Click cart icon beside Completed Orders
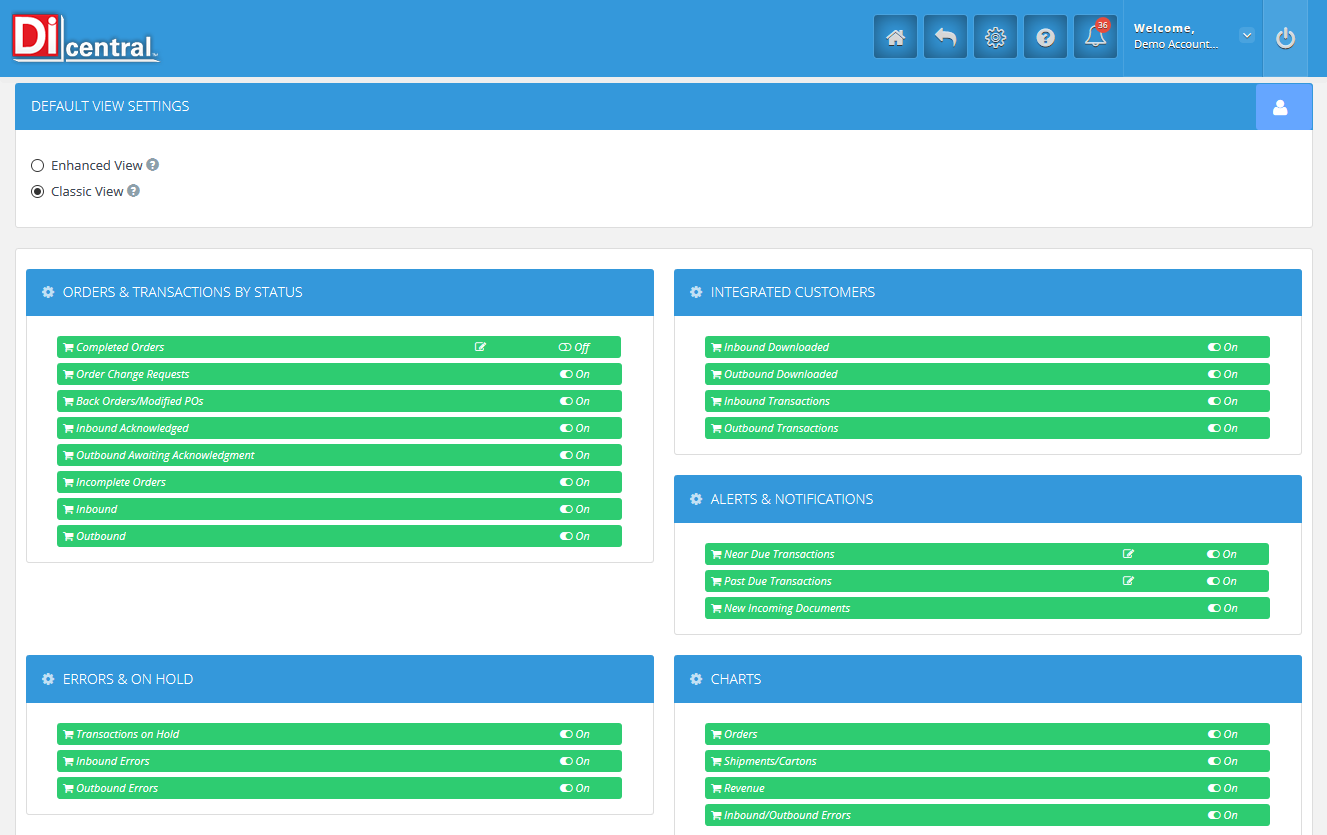 coord(68,347)
